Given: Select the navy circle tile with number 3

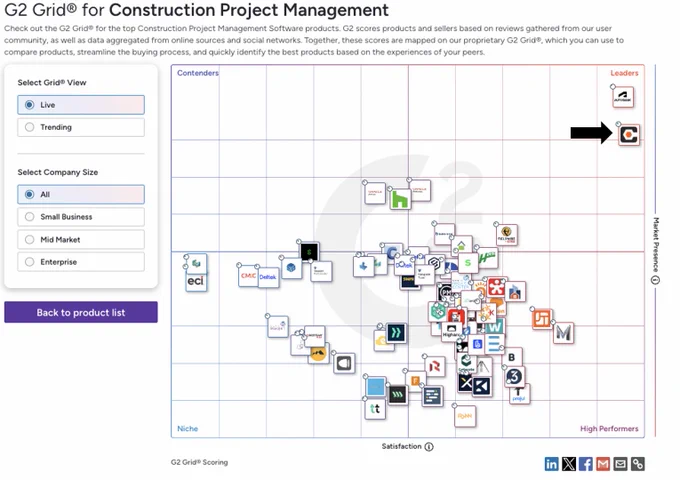Looking at the screenshot, I should point(515,376).
